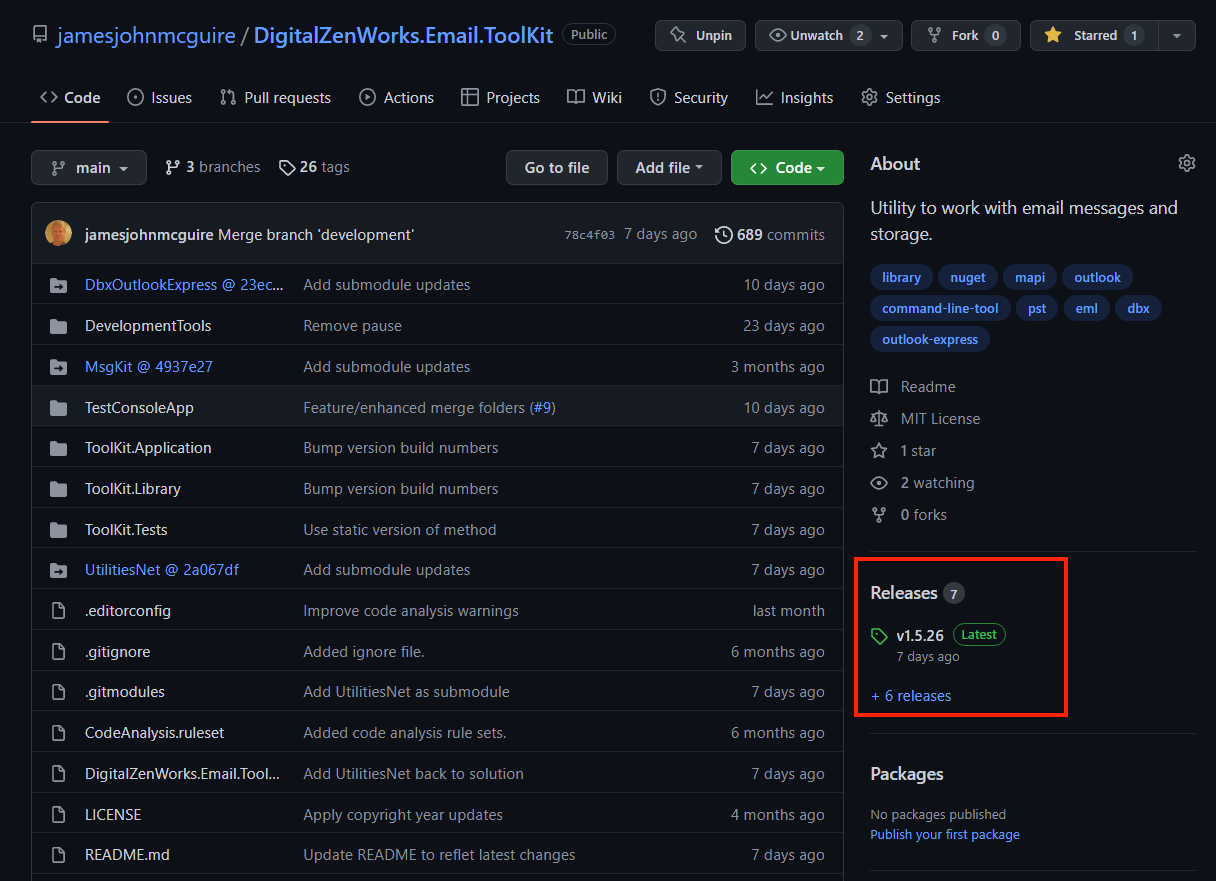View the + 6 releases link
Image resolution: width=1216 pixels, height=881 pixels.
click(x=911, y=696)
